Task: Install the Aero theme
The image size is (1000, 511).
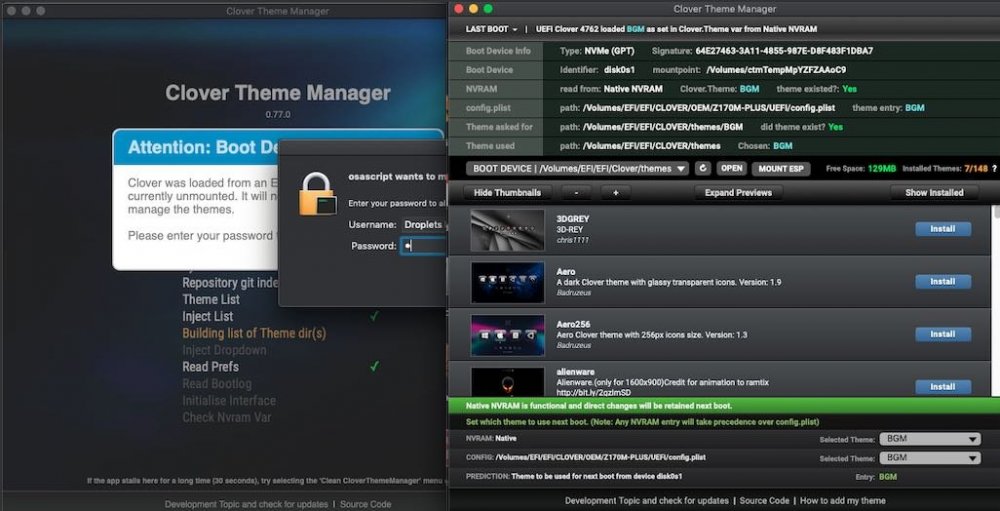Action: pos(943,281)
